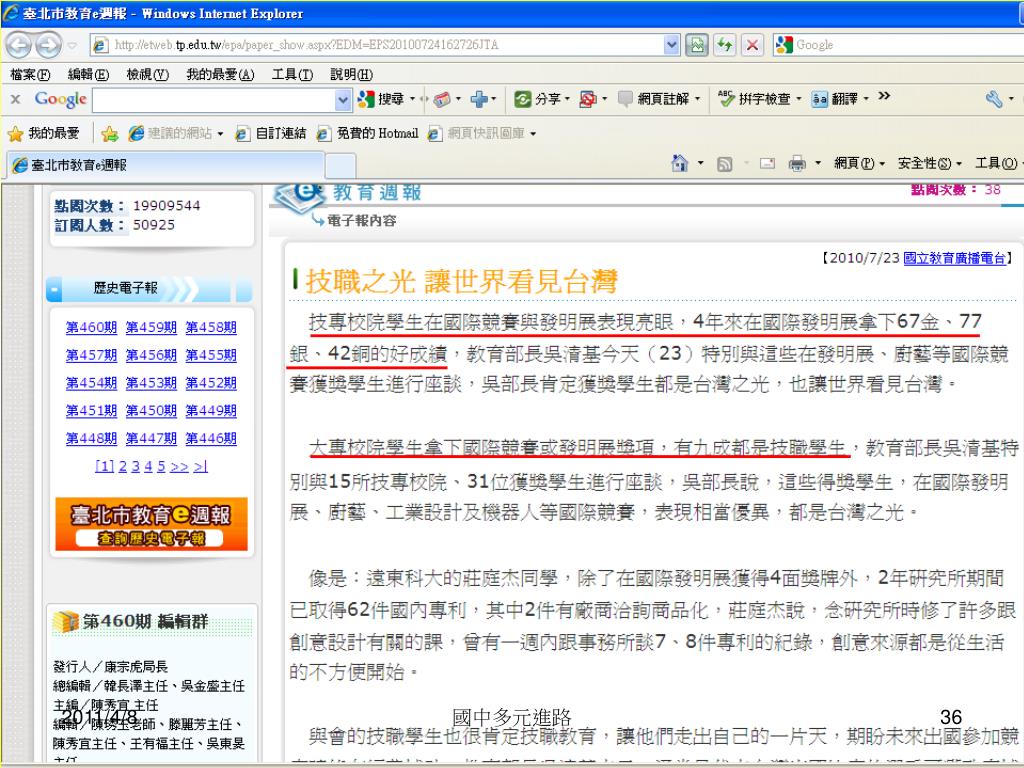The width and height of the screenshot is (1024, 768).
Task: Open the 國立教育廣播電台 source link
Action: [x=954, y=258]
